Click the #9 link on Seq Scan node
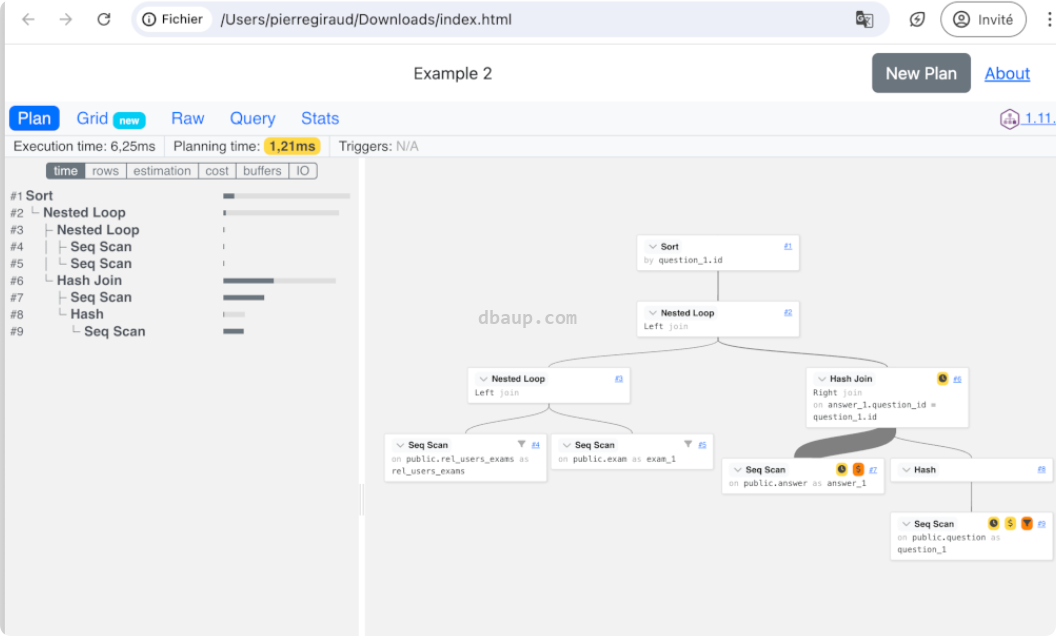The height and width of the screenshot is (636, 1056). [x=1041, y=523]
